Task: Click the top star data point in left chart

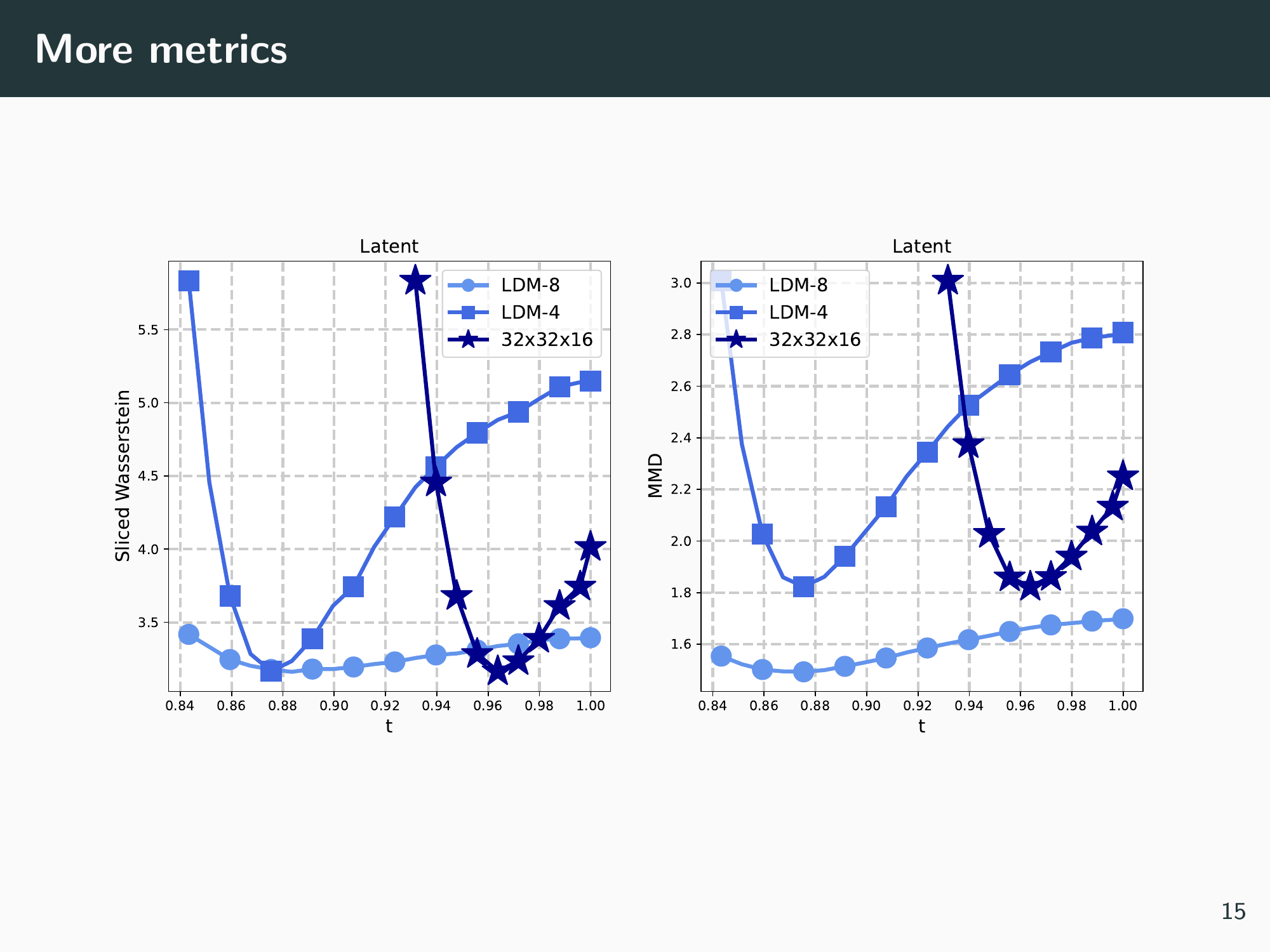Action: pos(415,281)
